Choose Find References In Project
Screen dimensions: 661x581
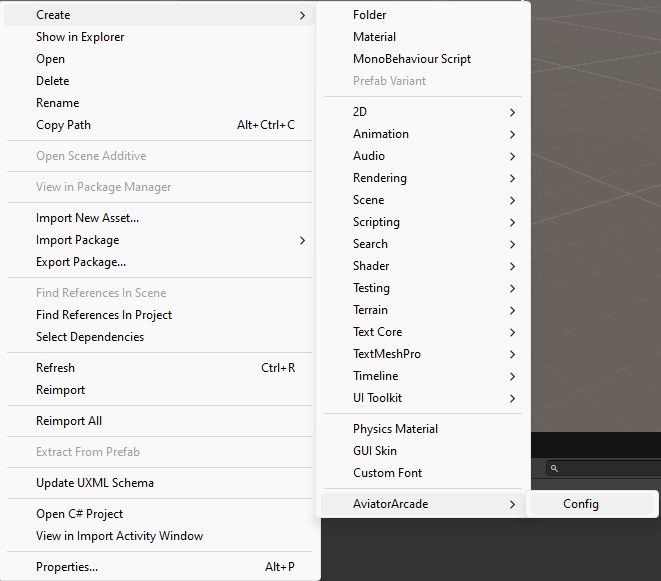pyautogui.click(x=159, y=315)
